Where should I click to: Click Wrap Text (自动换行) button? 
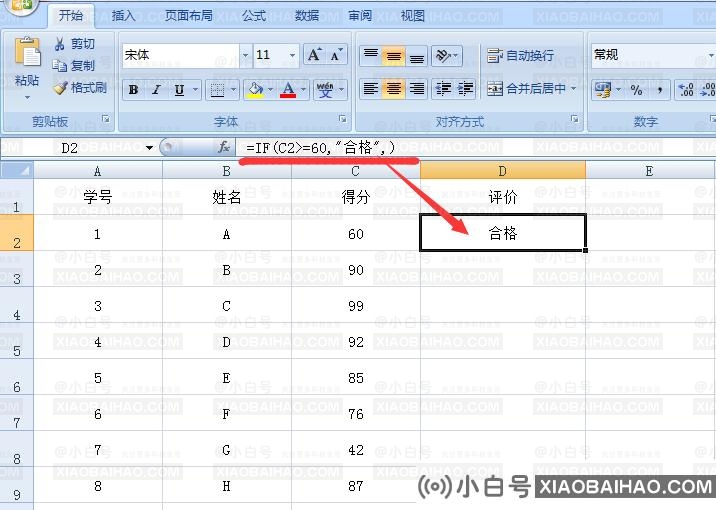coord(520,56)
